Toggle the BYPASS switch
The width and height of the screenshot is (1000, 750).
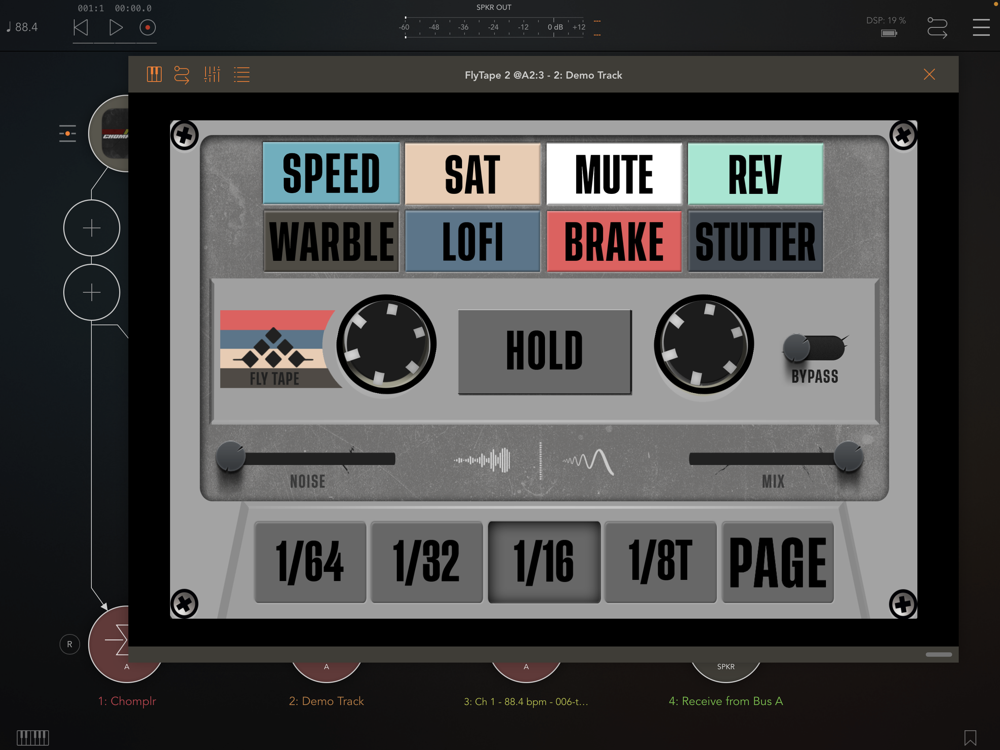(x=814, y=348)
